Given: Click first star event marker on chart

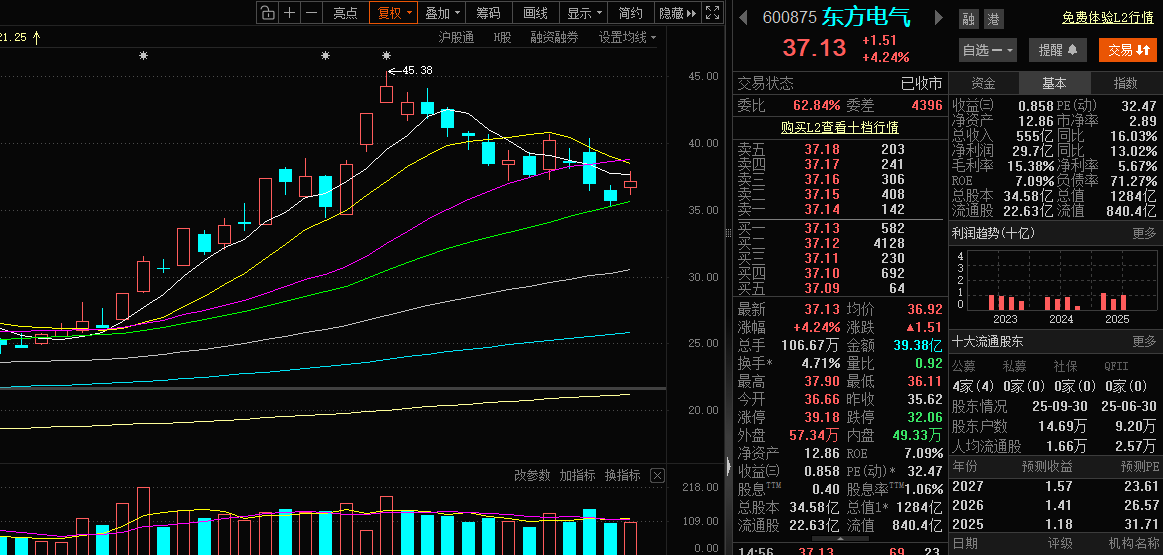Looking at the screenshot, I should [x=144, y=56].
